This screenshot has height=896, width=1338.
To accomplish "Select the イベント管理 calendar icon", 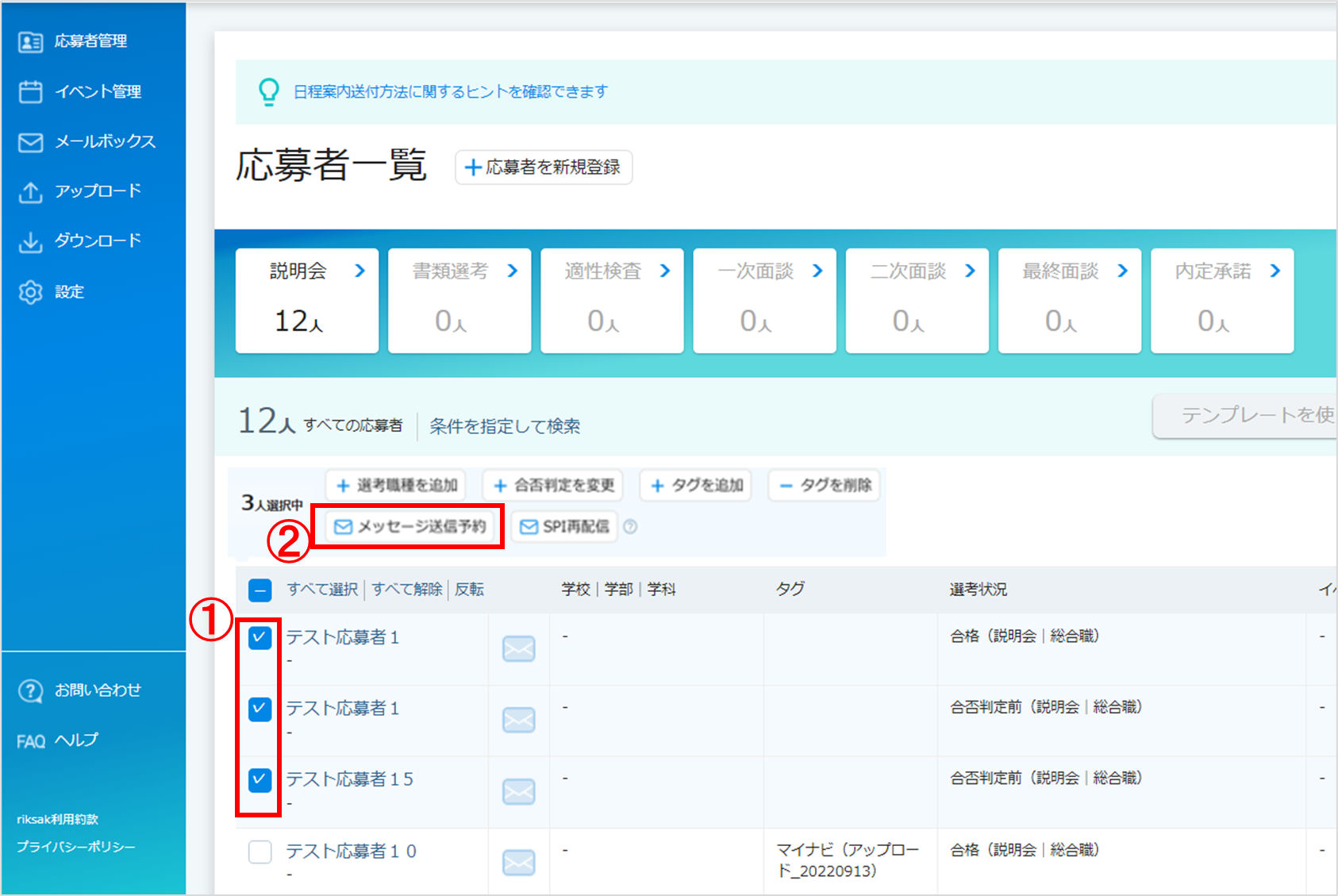I will pos(29,91).
